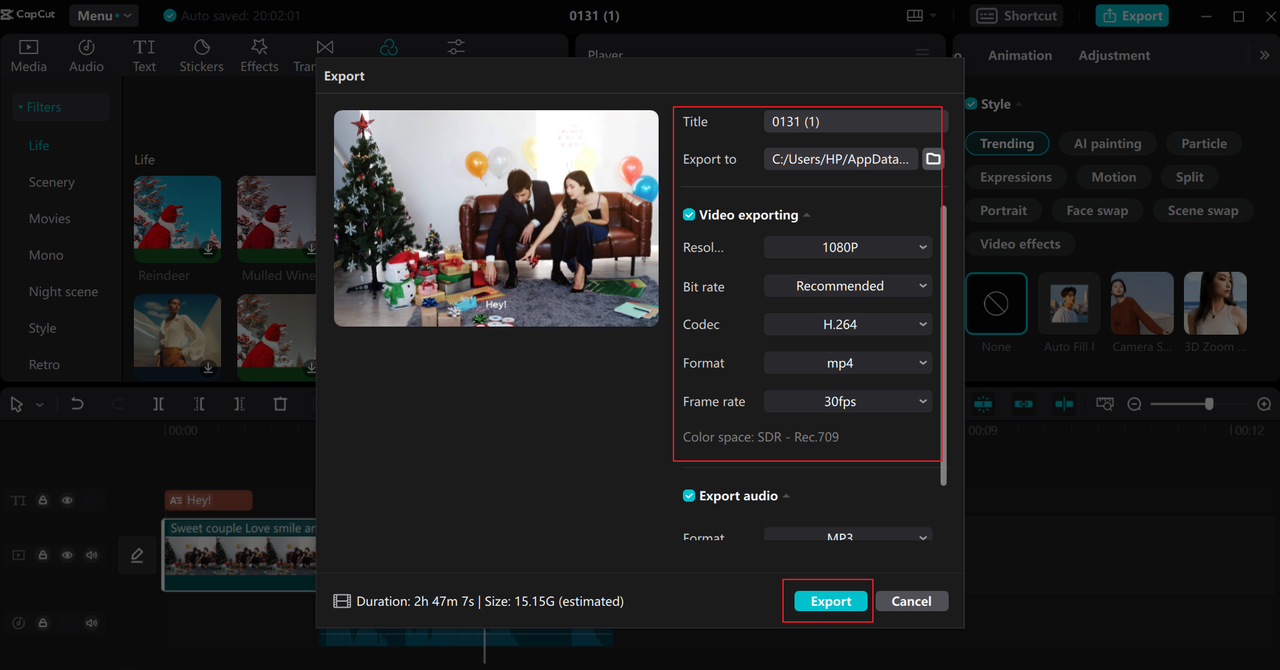Click the Title input field 0131 (1)
Viewport: 1280px width, 670px height.
click(x=855, y=121)
